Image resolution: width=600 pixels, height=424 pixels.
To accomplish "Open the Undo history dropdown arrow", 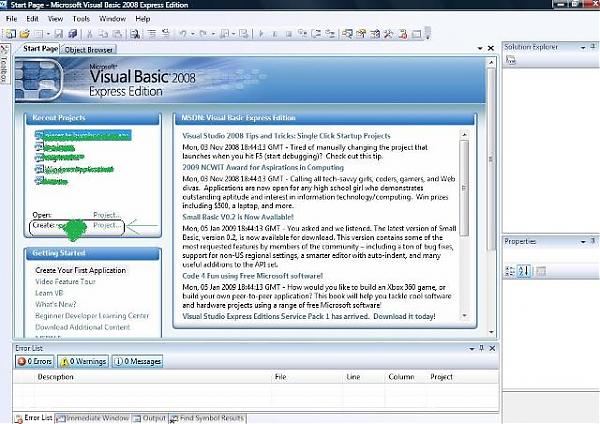I will click(193, 34).
